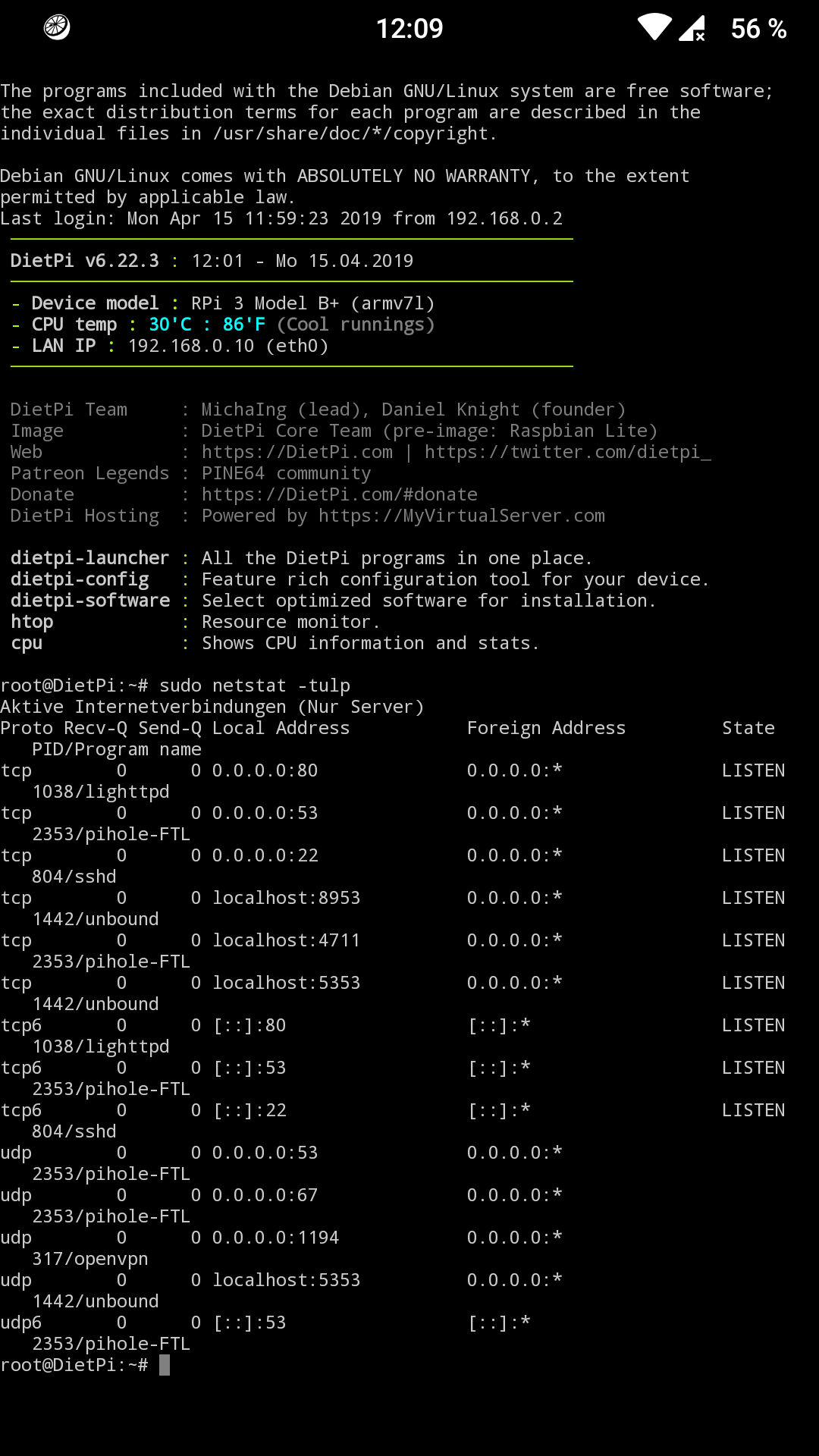This screenshot has height=1456, width=819.
Task: Tap the 317/openvpn program name
Action: tap(90, 1259)
